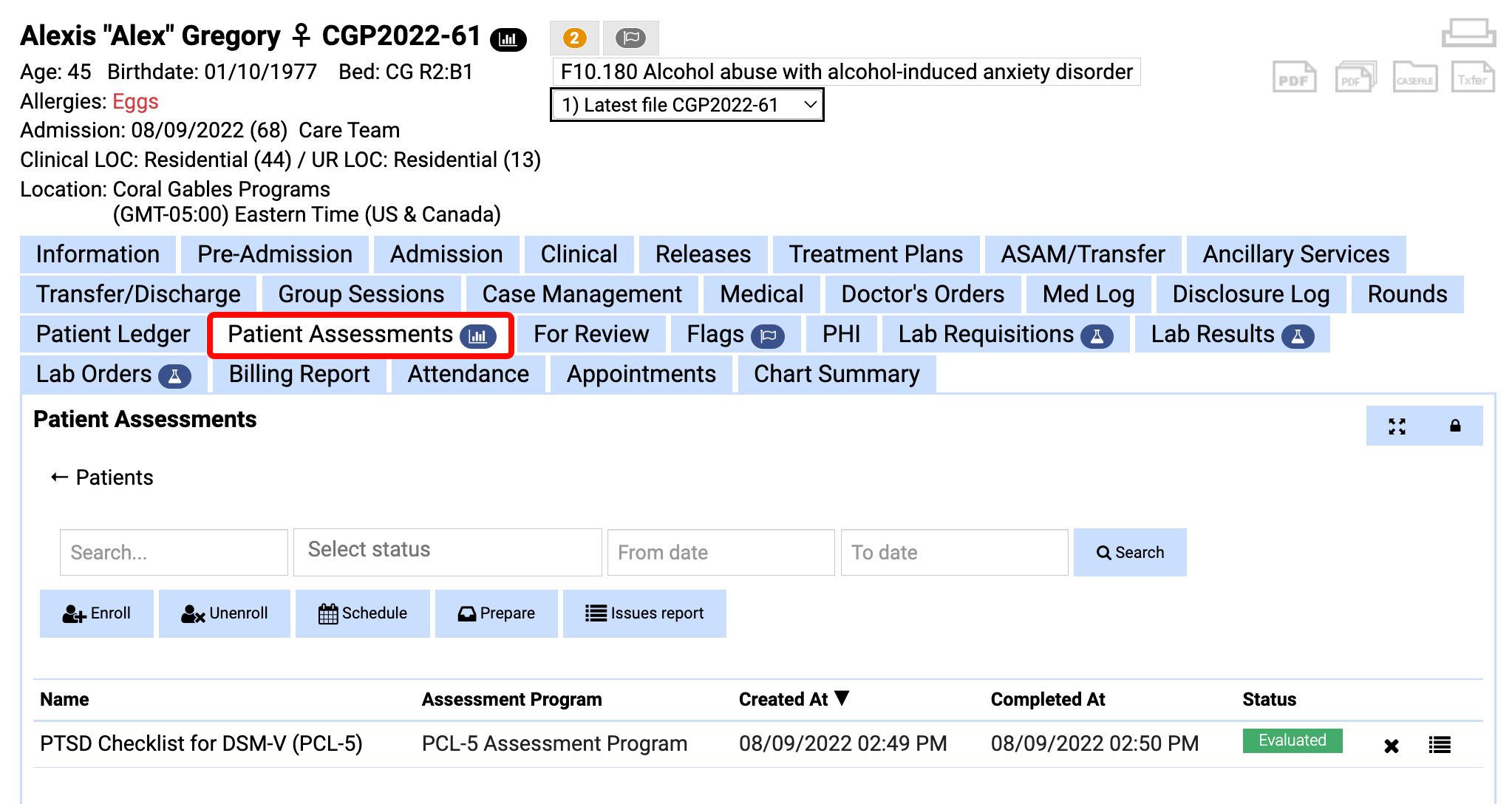Viewport: 1512px width, 804px height.
Task: Sort by Created At column arrow
Action: click(x=842, y=698)
